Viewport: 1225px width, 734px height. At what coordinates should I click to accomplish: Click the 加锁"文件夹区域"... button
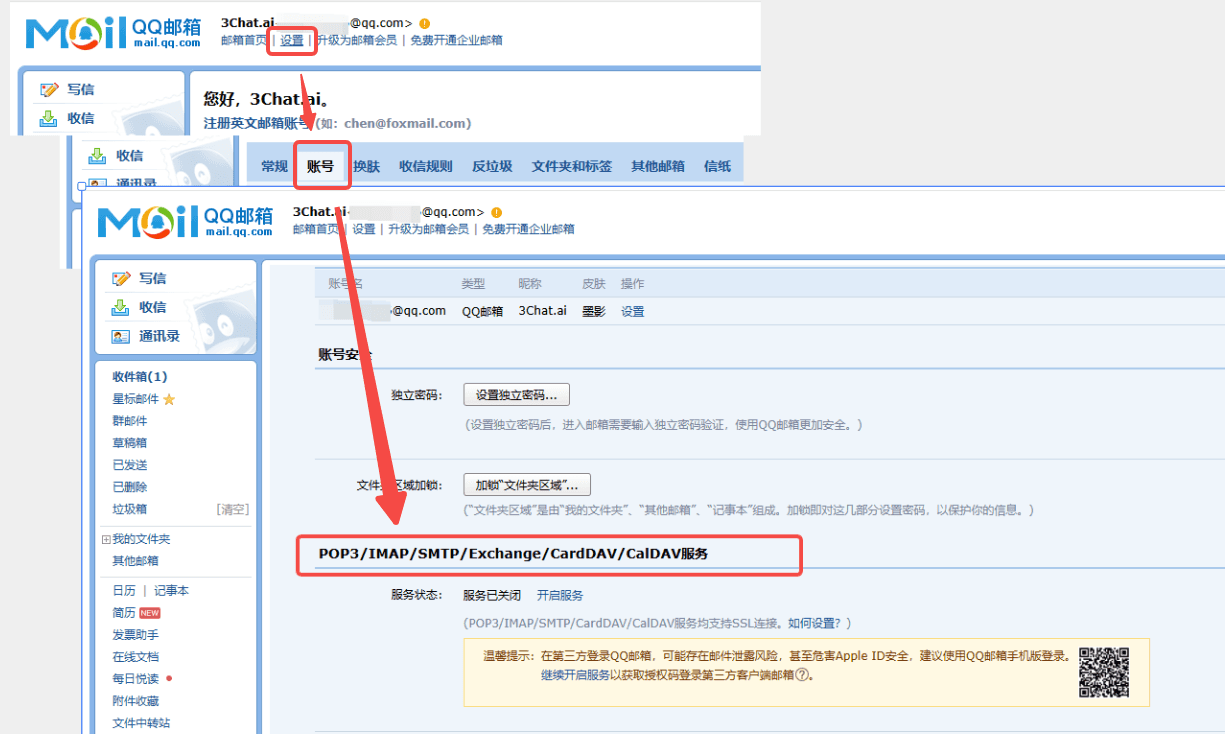pyautogui.click(x=527, y=485)
